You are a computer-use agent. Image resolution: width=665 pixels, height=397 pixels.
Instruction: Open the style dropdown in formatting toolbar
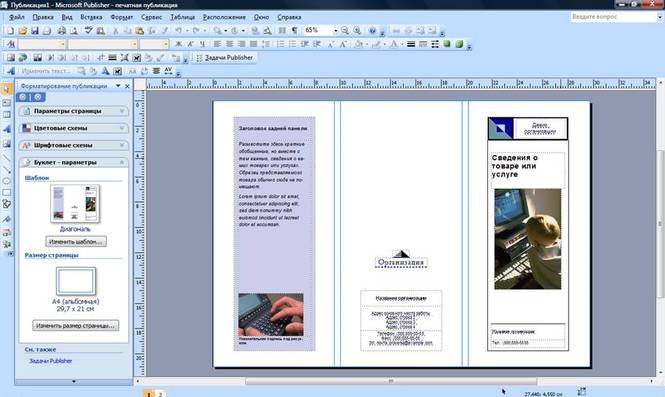(62, 44)
